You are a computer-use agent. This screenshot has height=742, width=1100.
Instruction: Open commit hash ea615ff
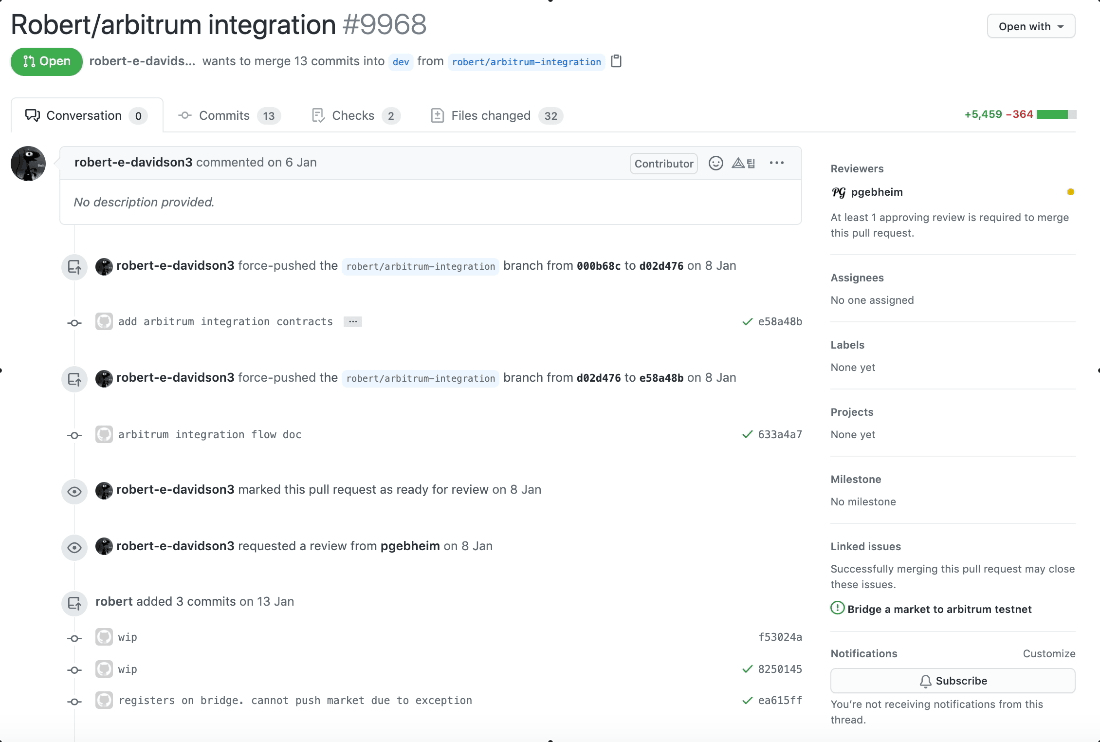coord(780,700)
